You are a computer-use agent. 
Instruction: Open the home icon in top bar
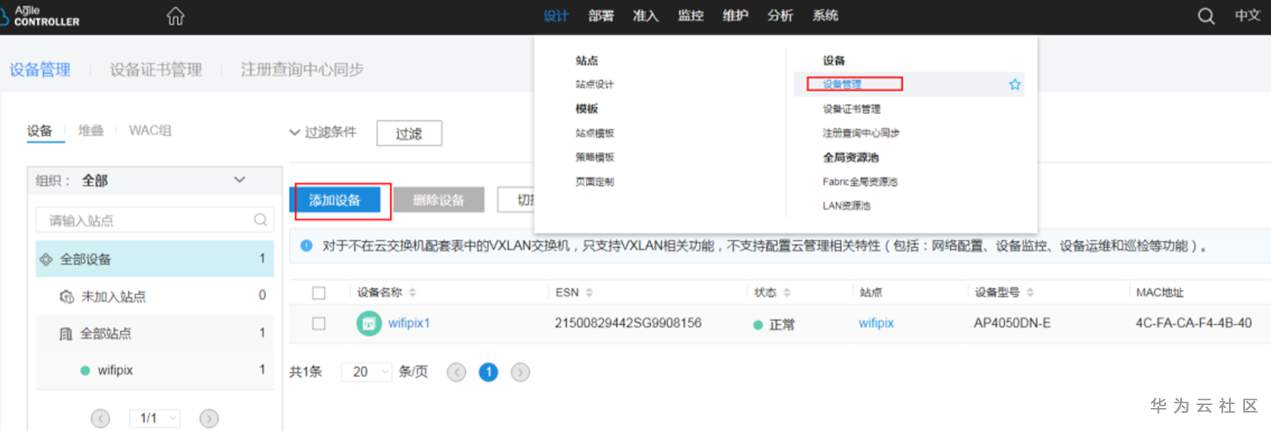click(176, 16)
